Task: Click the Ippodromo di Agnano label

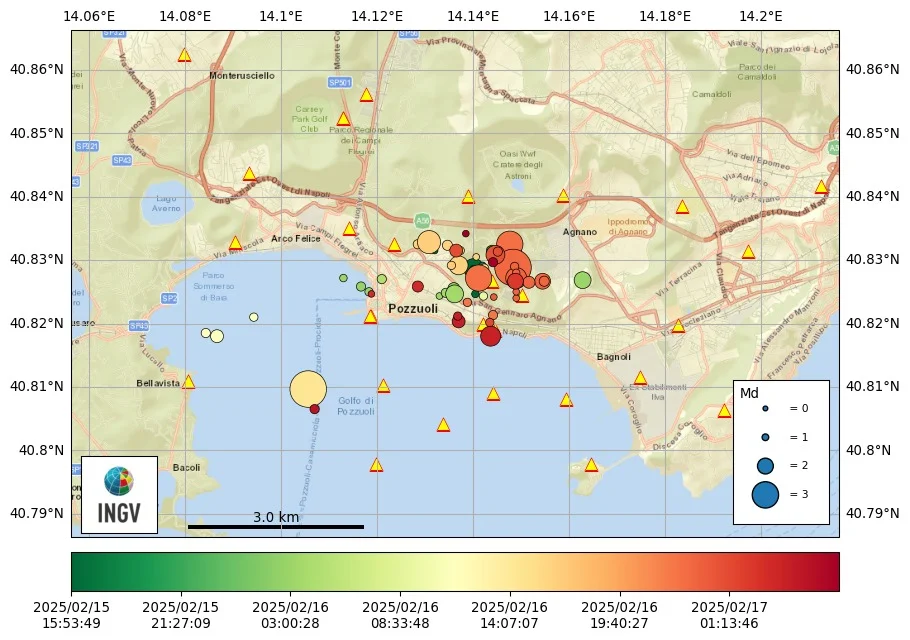Action: [x=628, y=226]
